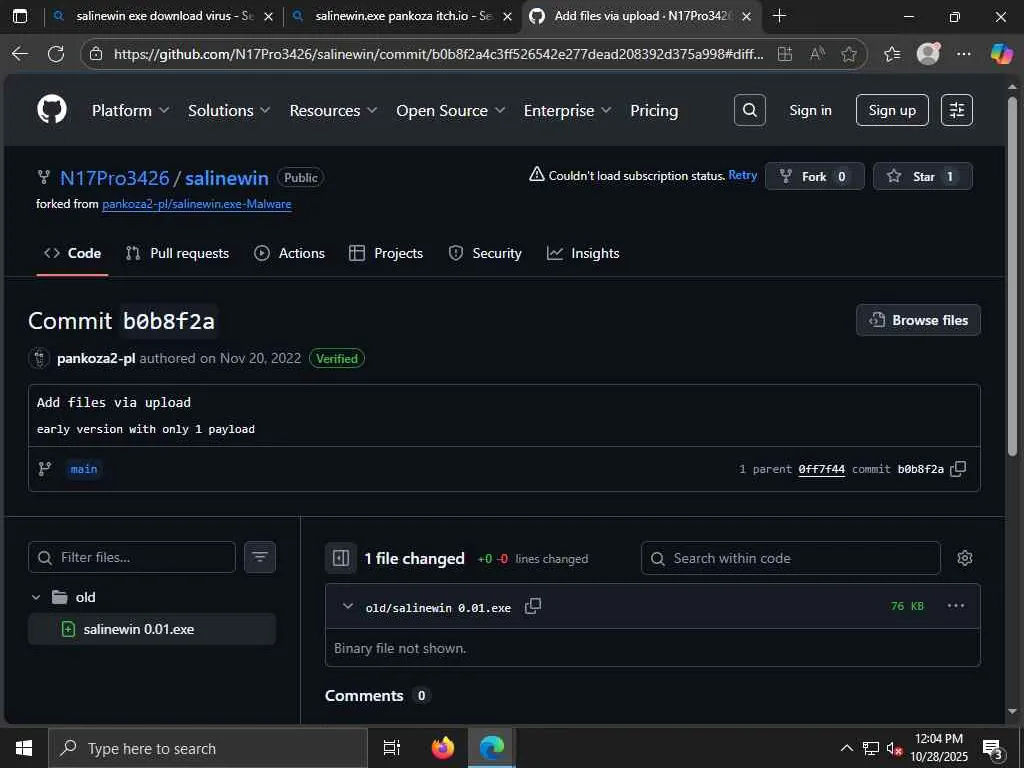Screen dimensions: 1024x768
Task: Copy file path of old/salinewin 0.01.exe
Action: pyautogui.click(x=533, y=607)
